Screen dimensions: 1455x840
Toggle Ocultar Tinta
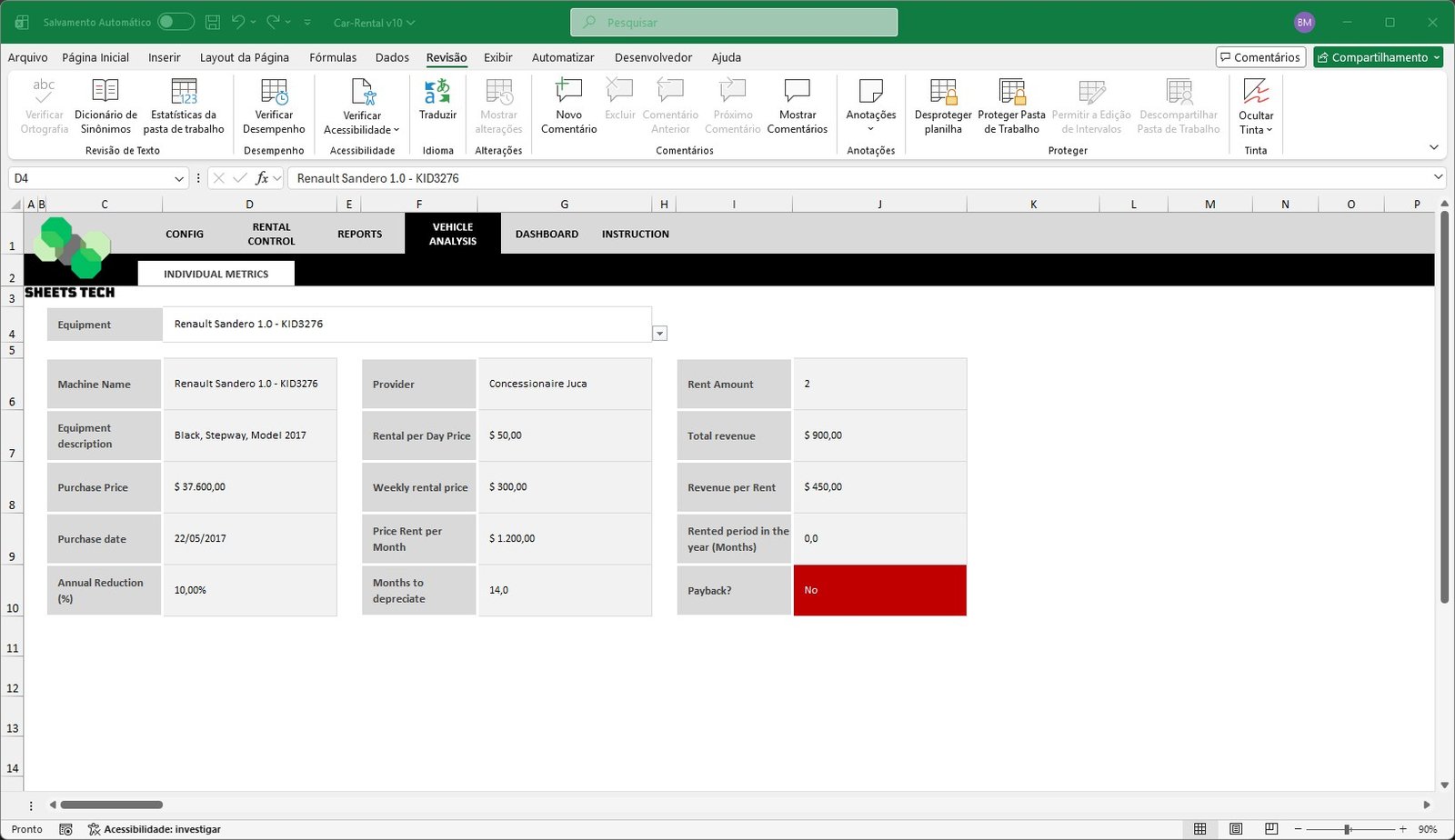click(1256, 103)
